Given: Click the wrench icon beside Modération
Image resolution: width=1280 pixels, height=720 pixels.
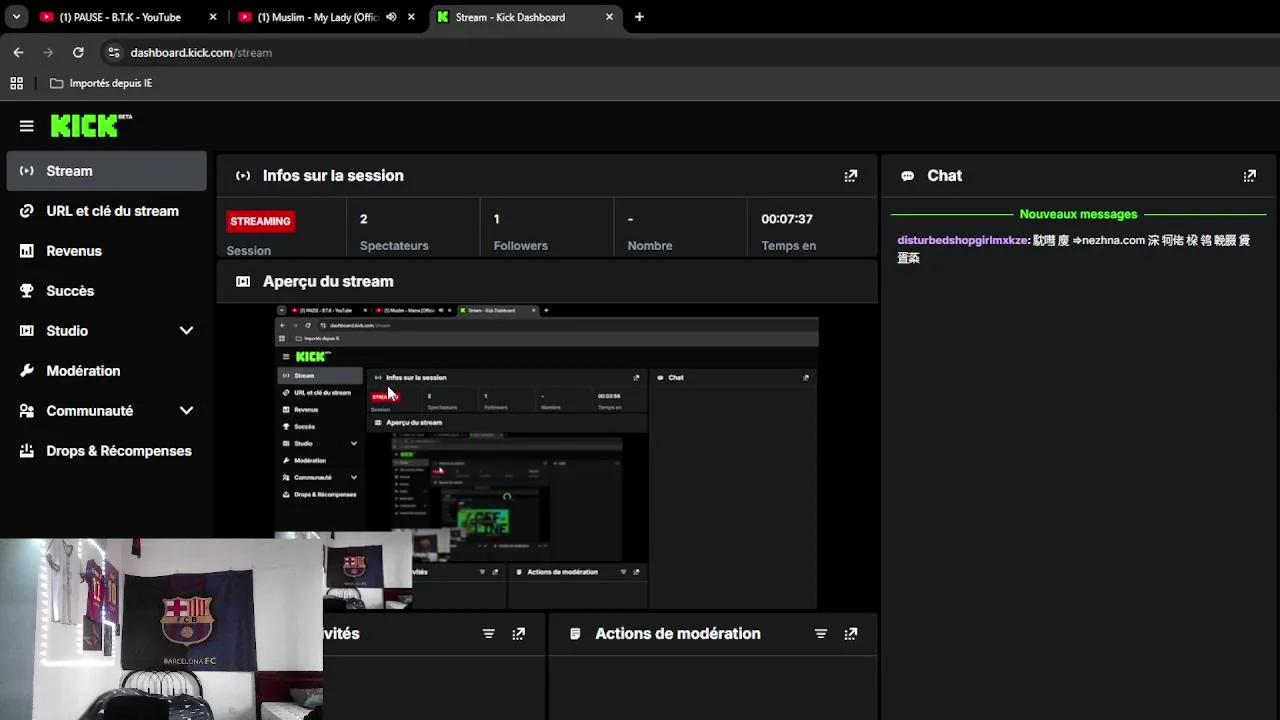Looking at the screenshot, I should click(x=27, y=371).
